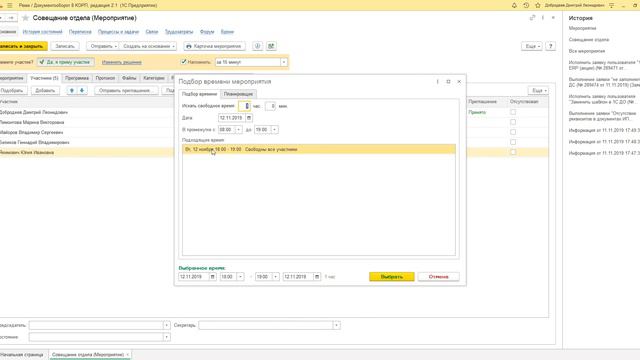Toggle Отсутствовал checkbox for Юлия Ивановна
Screen dimensions: 640x360
513,152
